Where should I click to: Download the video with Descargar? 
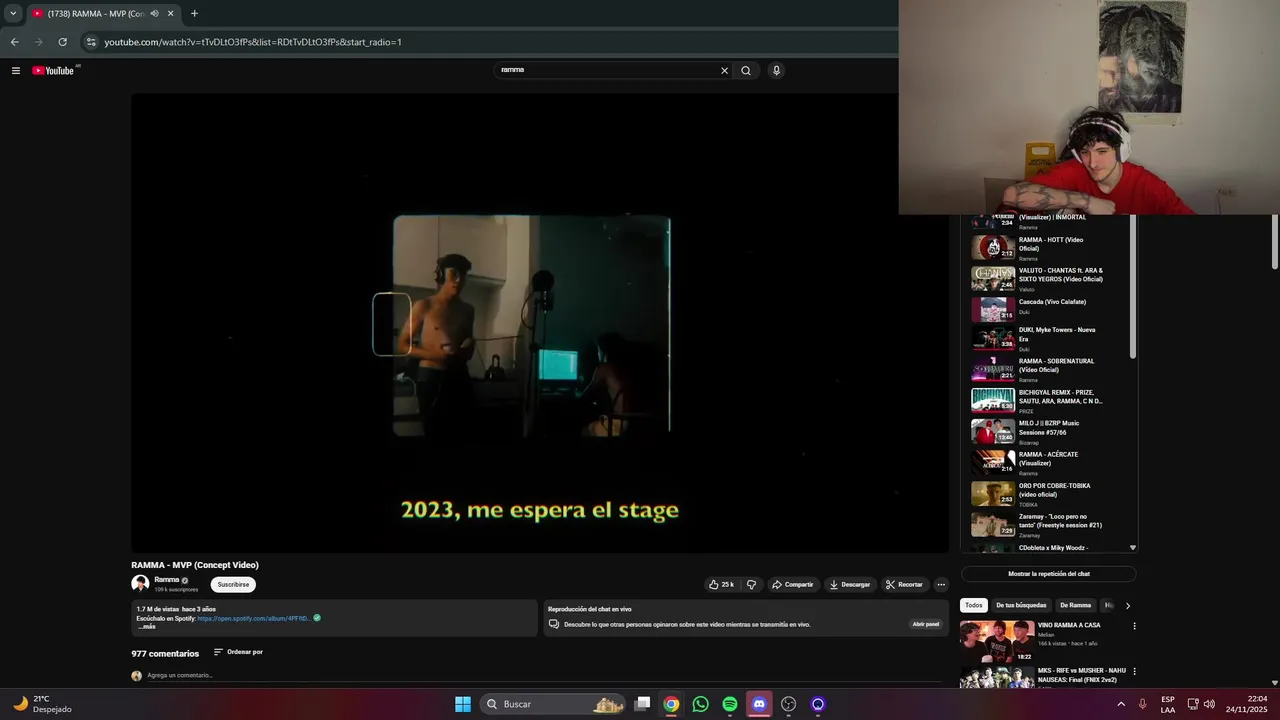point(849,584)
